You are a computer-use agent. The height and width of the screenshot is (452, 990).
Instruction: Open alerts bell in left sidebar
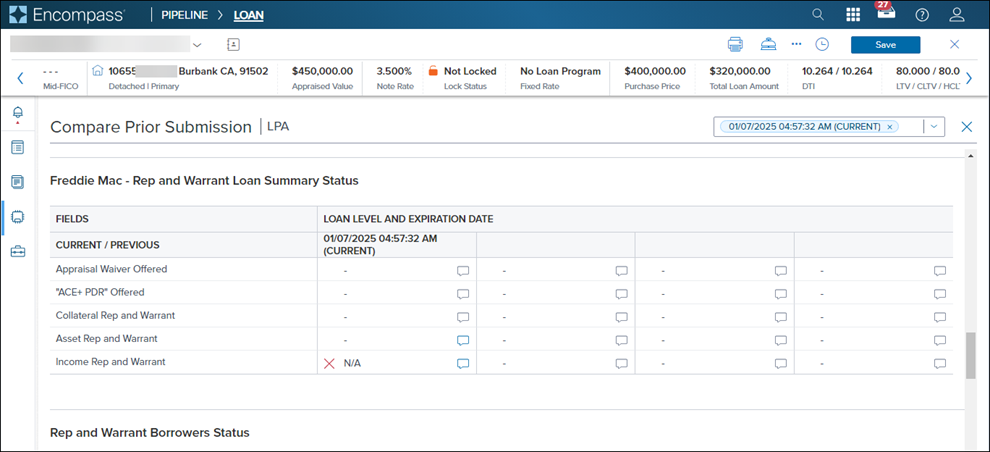pos(18,114)
